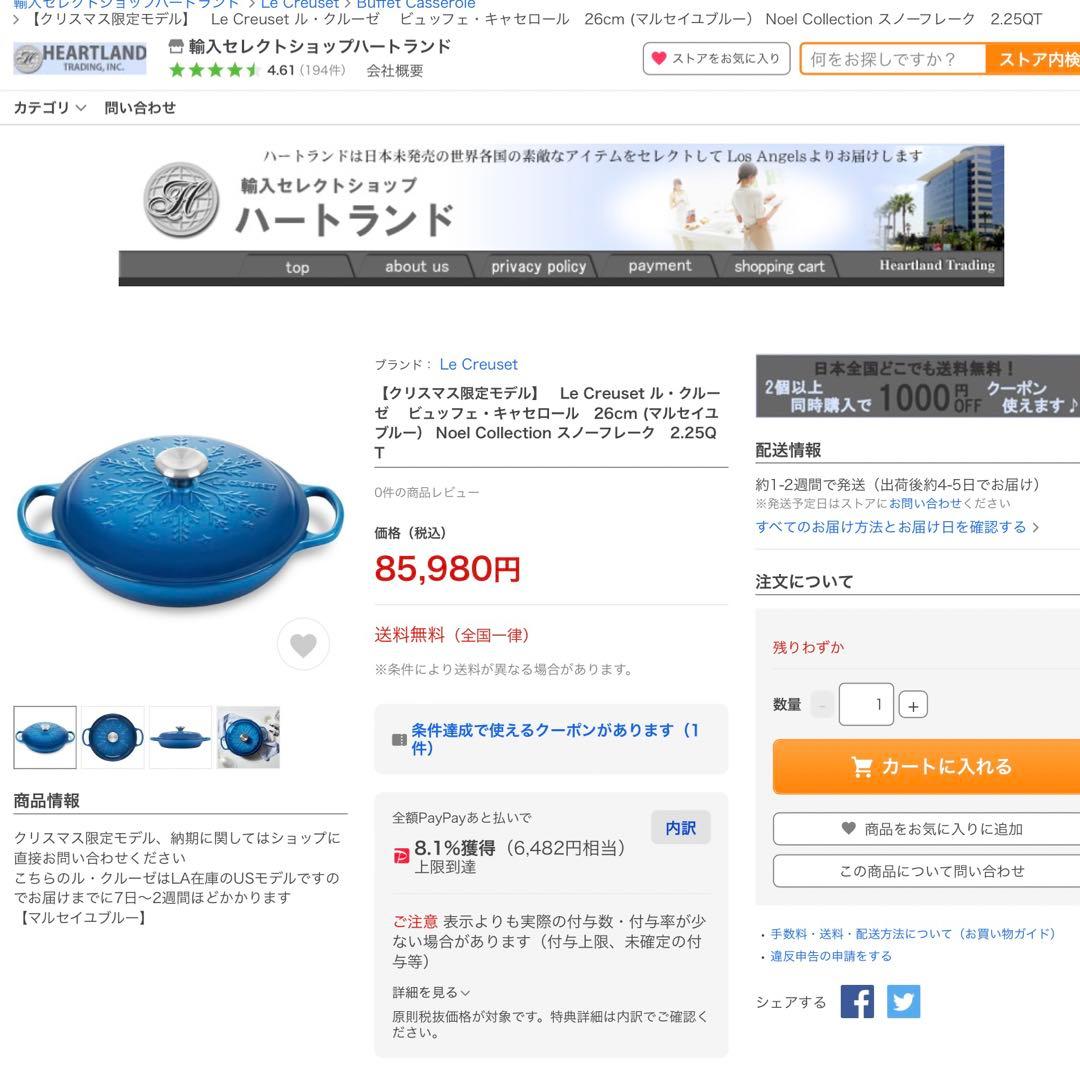
Task: Increase quantity with the plus button
Action: 913,705
